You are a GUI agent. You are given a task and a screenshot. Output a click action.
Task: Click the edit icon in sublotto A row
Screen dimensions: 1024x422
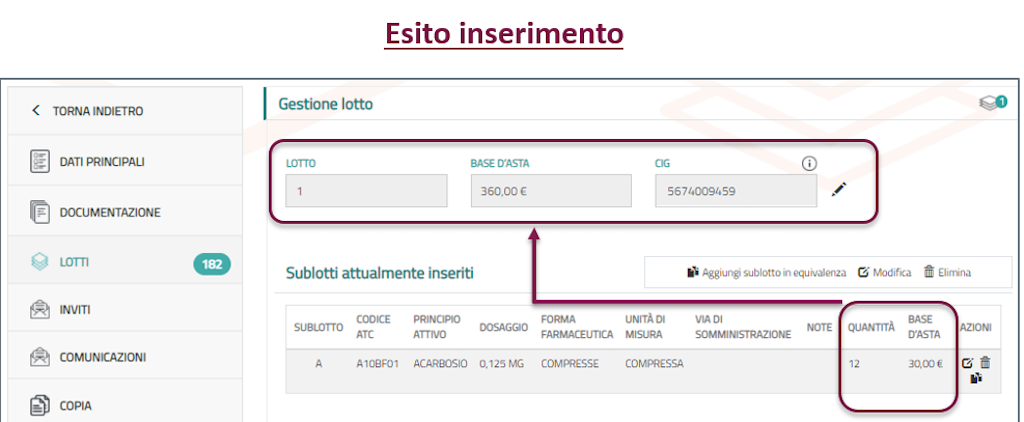click(967, 363)
